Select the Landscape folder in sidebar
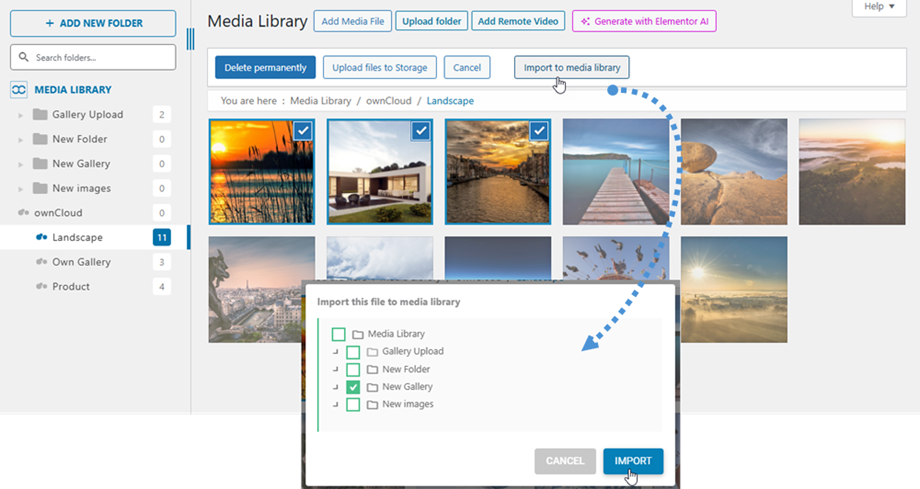This screenshot has width=920, height=489. [x=76, y=238]
